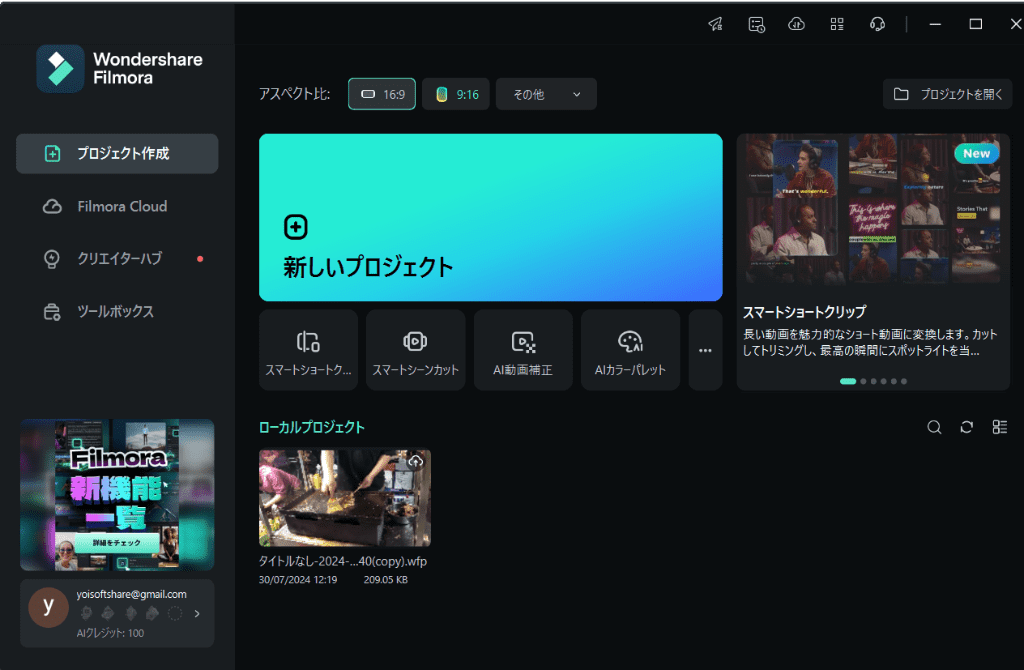The width and height of the screenshot is (1024, 670).
Task: Select プロジェクト作成 in the sidebar
Action: point(117,153)
